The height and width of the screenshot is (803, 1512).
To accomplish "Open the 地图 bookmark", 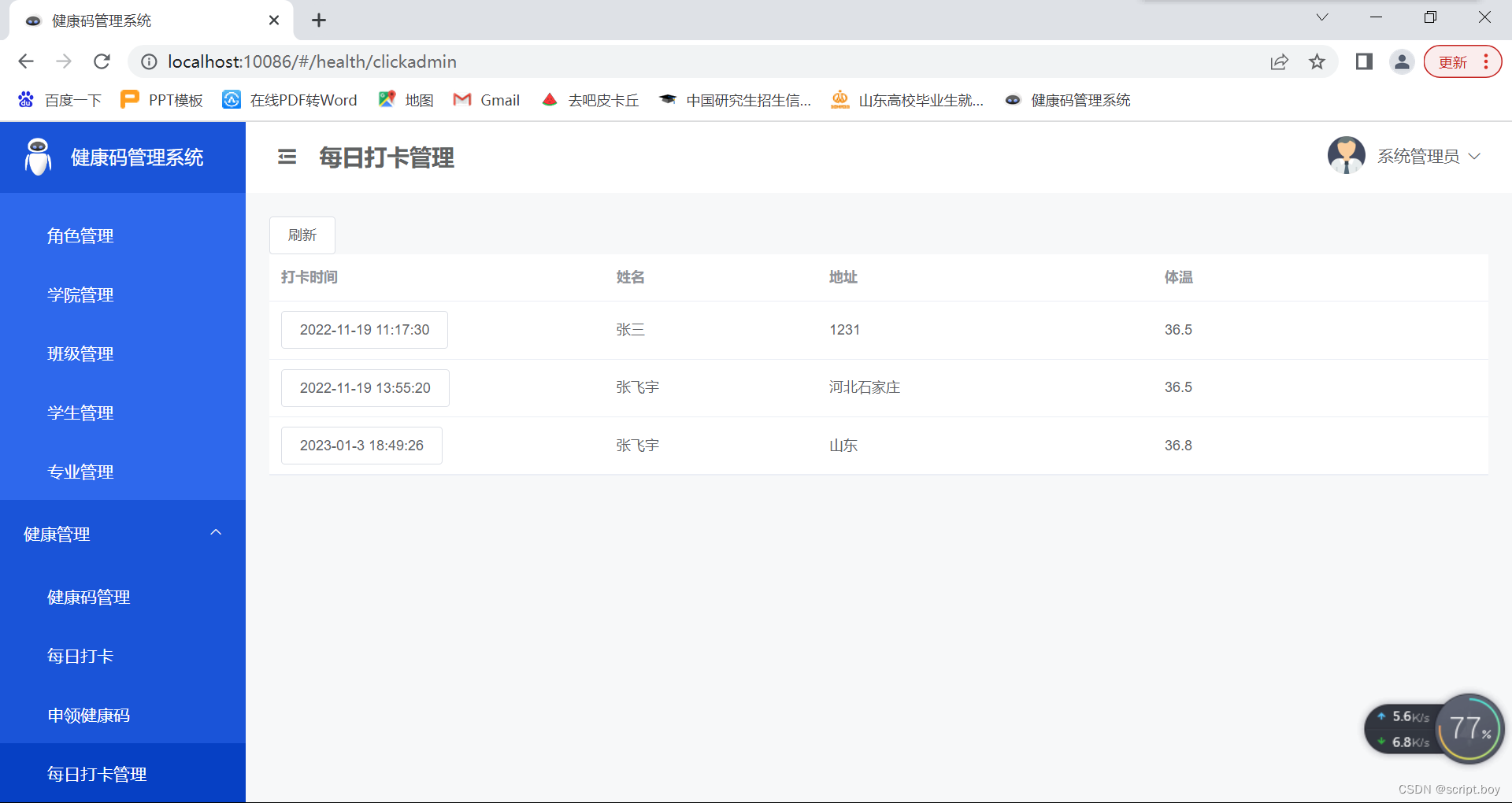I will (x=406, y=100).
